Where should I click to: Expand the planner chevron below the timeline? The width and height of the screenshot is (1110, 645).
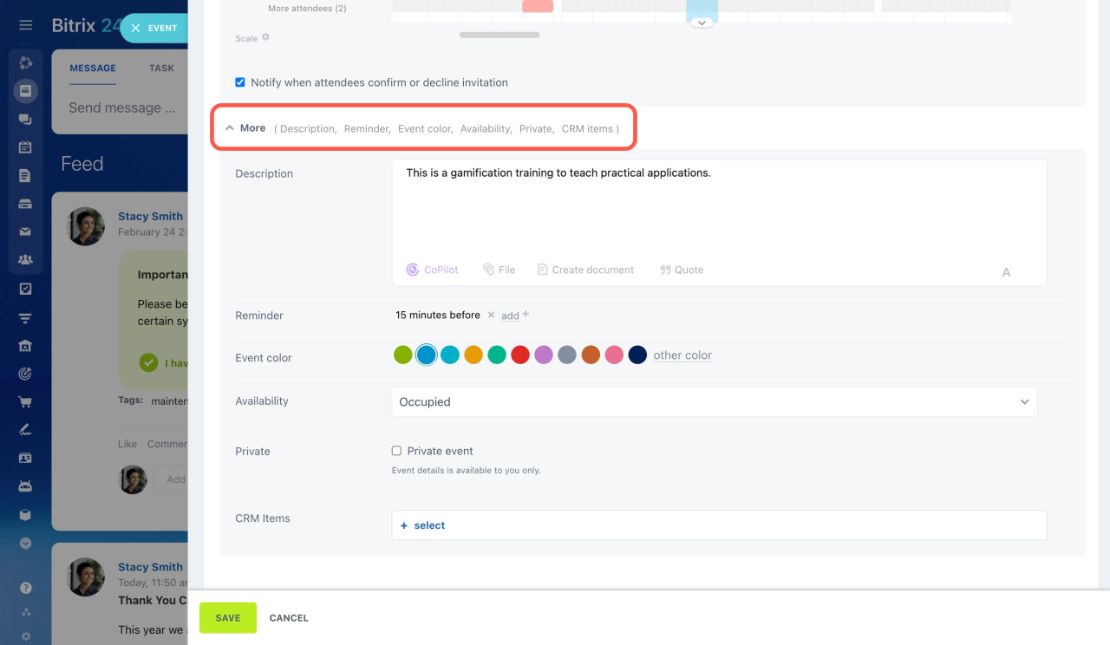(x=702, y=23)
